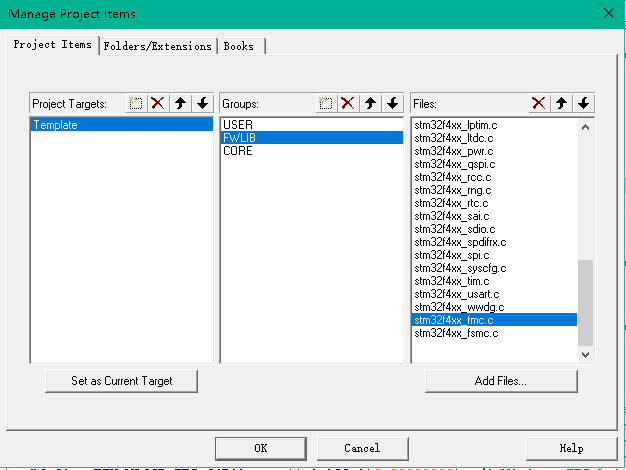Open the Folders/Extensions tab
Screen dimensions: 626x470
[x=158, y=46]
